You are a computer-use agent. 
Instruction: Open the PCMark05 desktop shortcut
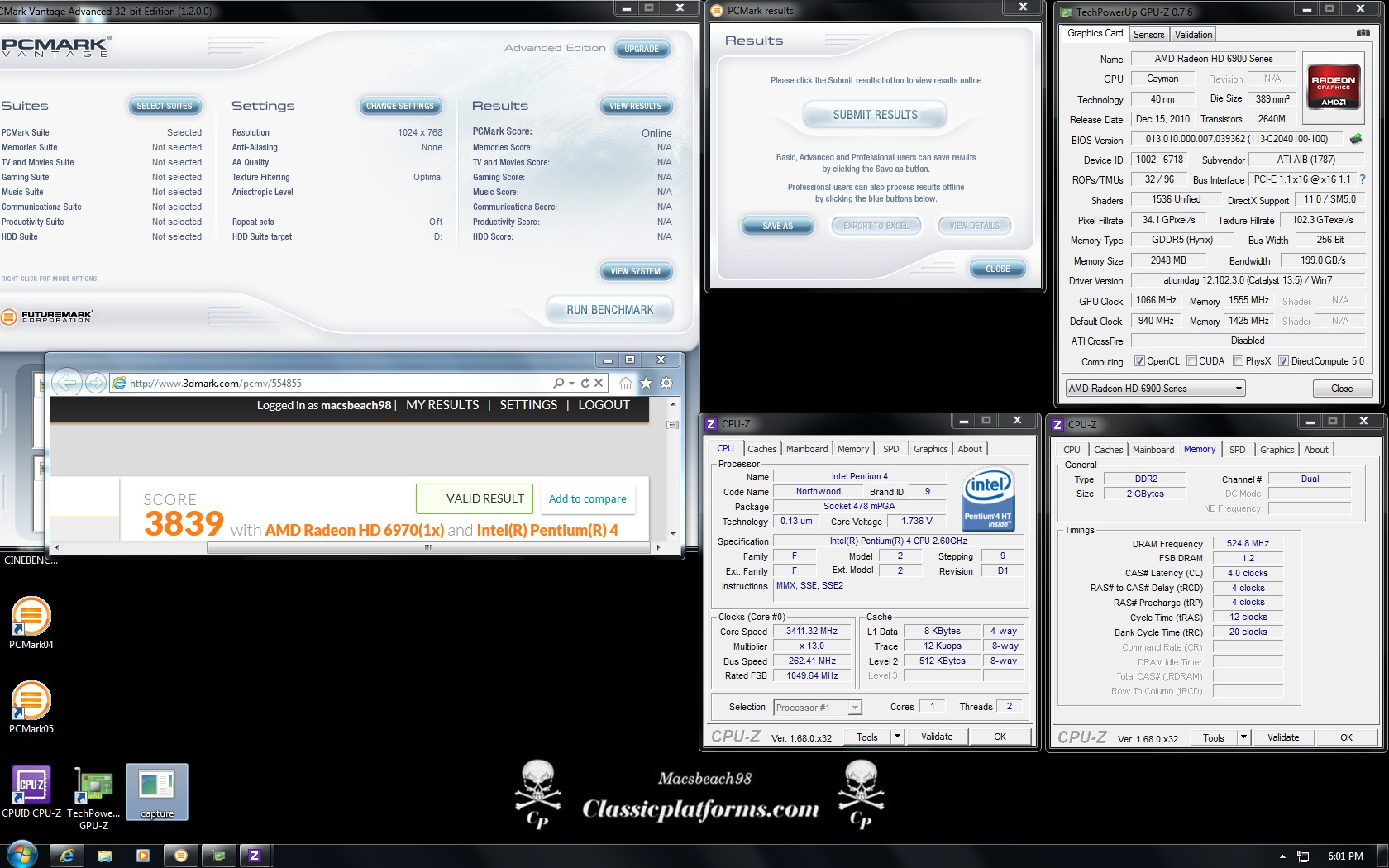[x=31, y=707]
